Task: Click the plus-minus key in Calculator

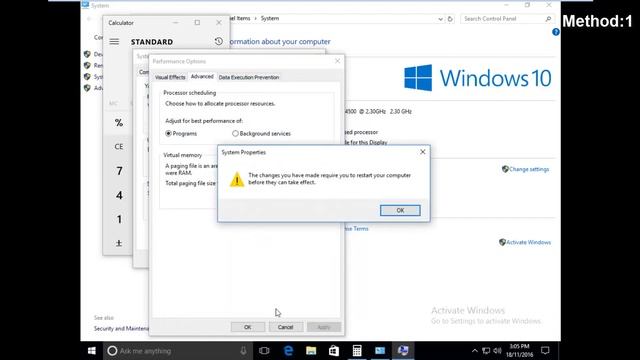Action: [119, 243]
